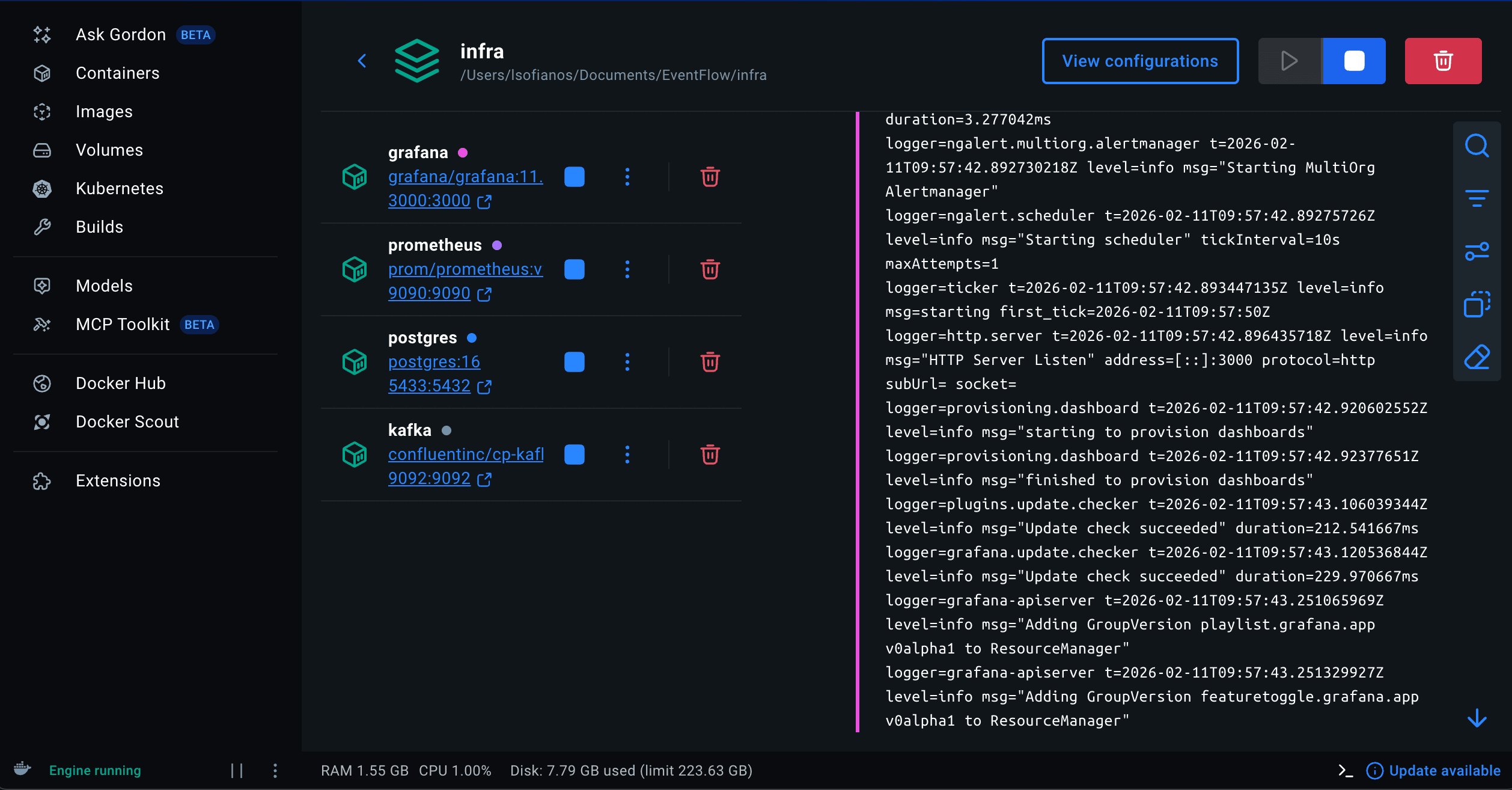Open the log filter options
This screenshot has width=1512, height=790.
tap(1477, 198)
